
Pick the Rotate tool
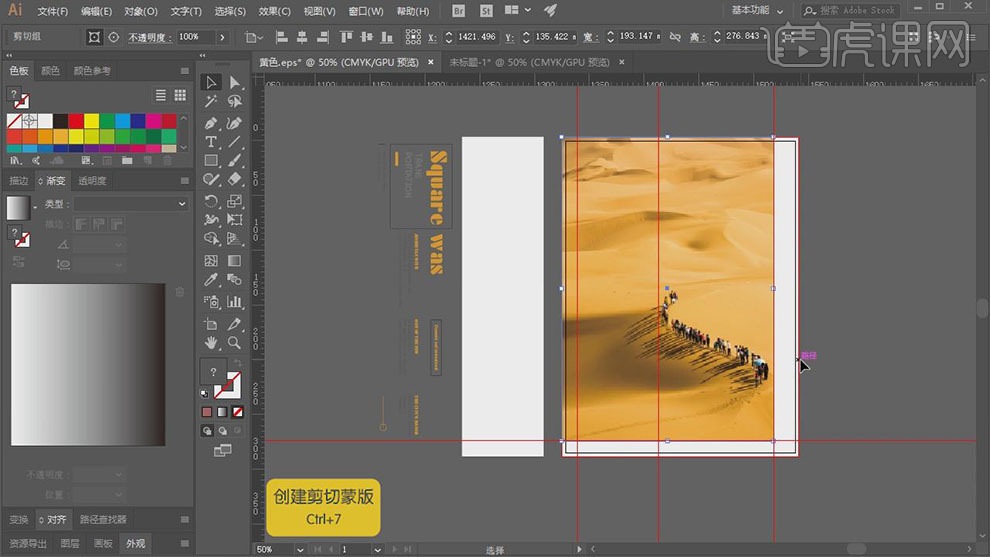[211, 201]
